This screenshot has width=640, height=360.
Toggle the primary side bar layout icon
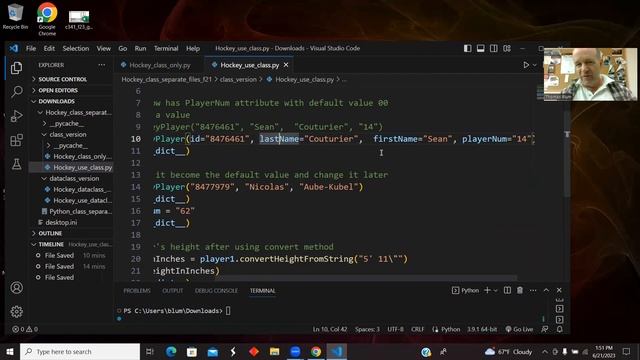pyautogui.click(x=468, y=48)
